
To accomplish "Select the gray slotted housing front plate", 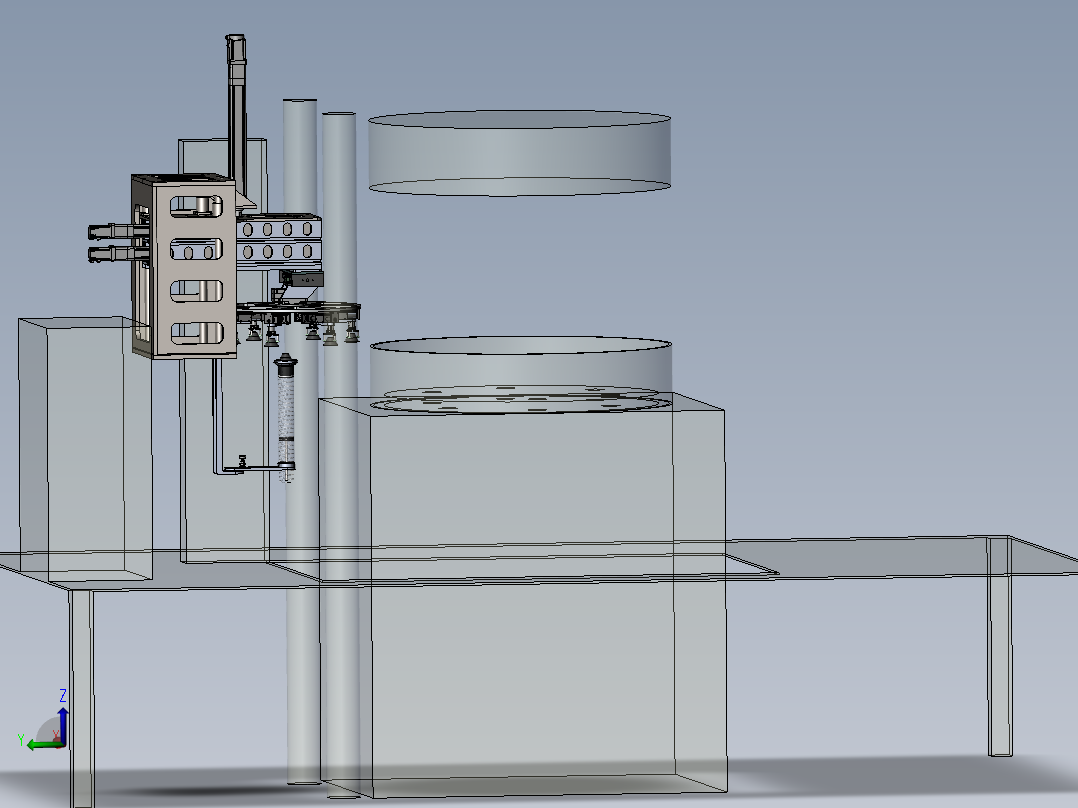I will (197, 268).
